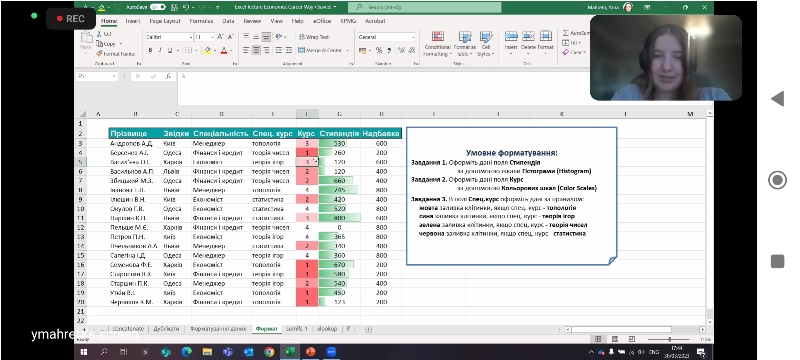The image size is (800, 360).
Task: Open Microsoft Teams from the taskbar
Action: [x=228, y=352]
